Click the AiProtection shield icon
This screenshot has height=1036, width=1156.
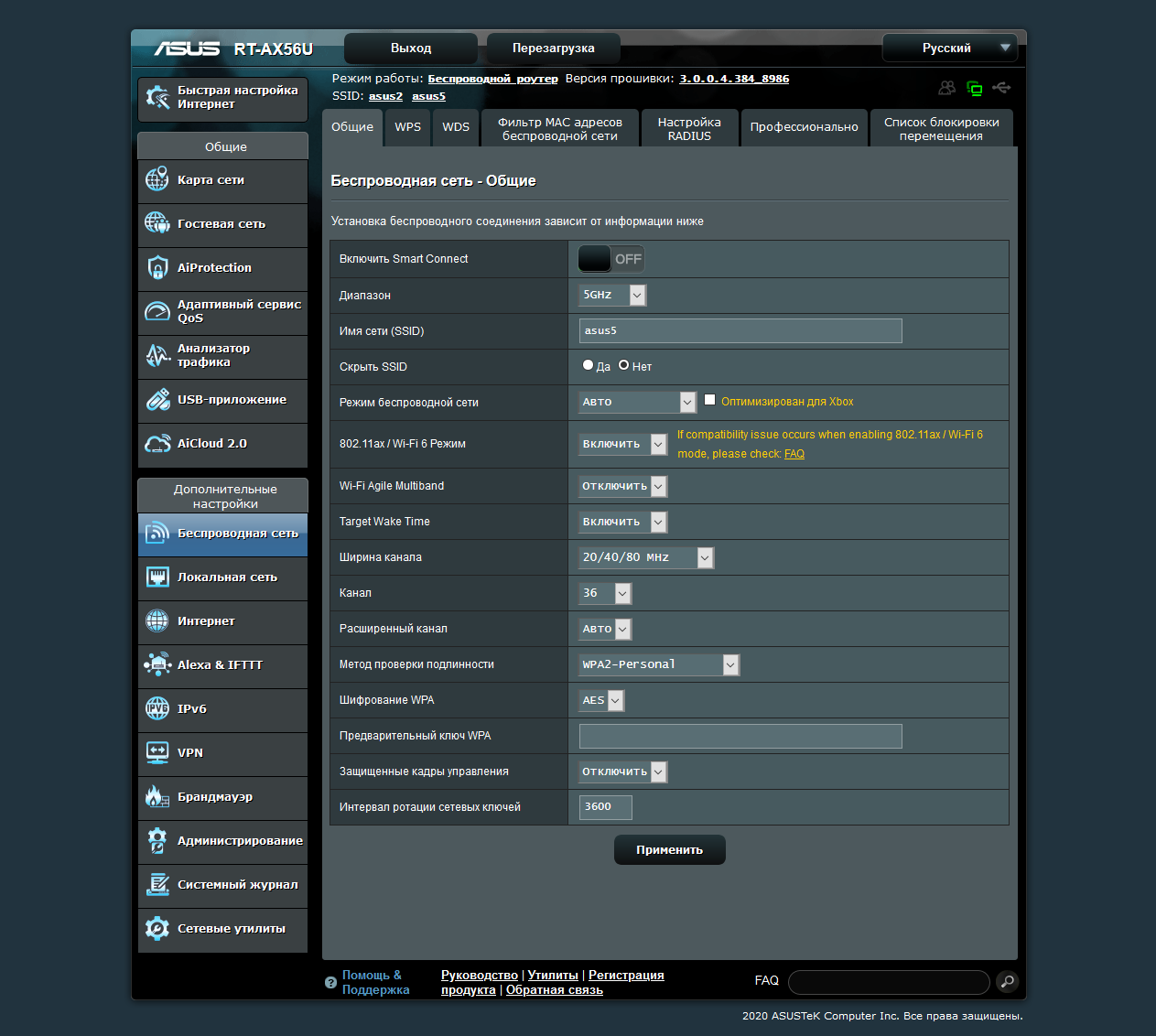[157, 267]
